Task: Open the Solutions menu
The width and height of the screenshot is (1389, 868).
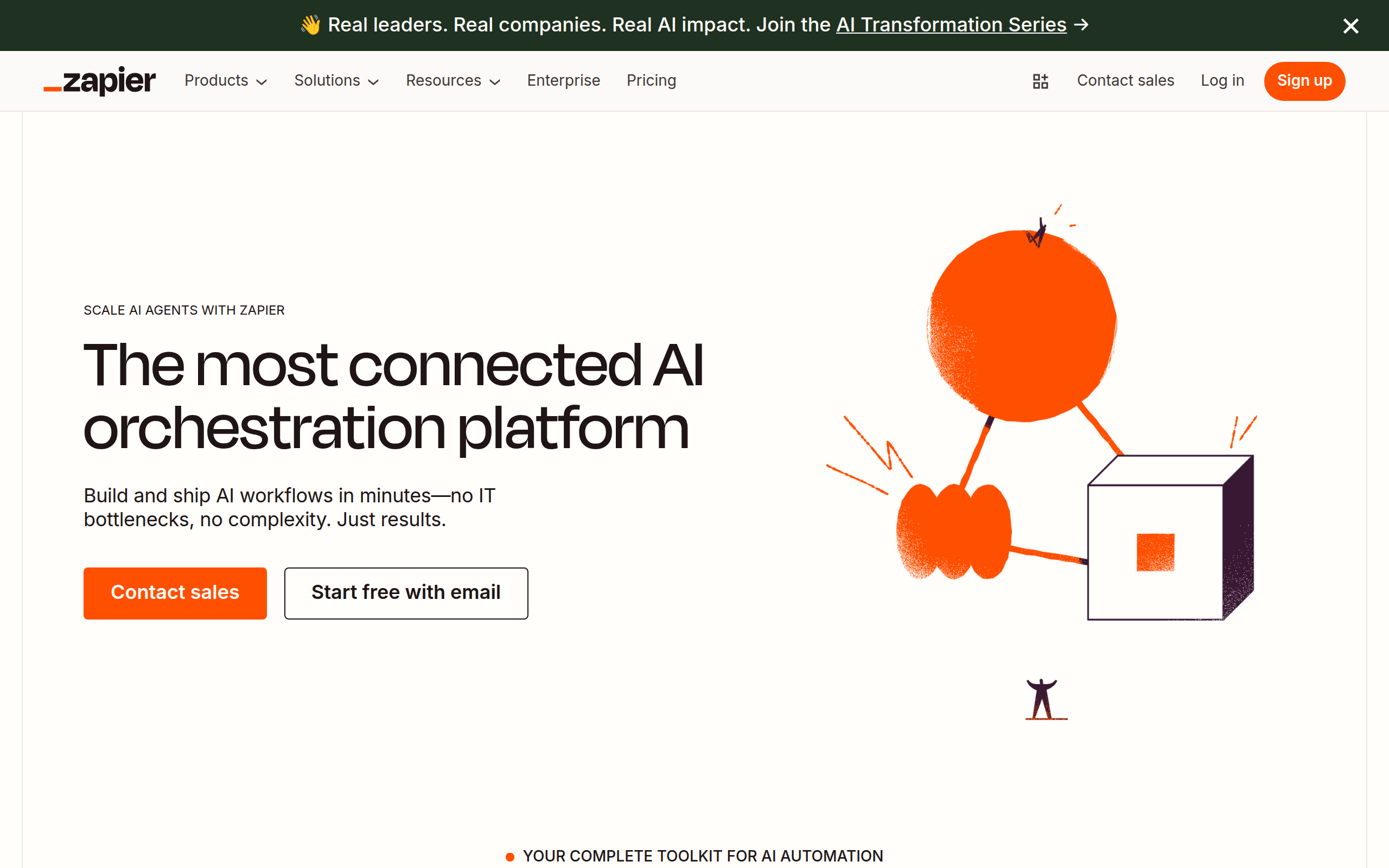Action: (336, 81)
